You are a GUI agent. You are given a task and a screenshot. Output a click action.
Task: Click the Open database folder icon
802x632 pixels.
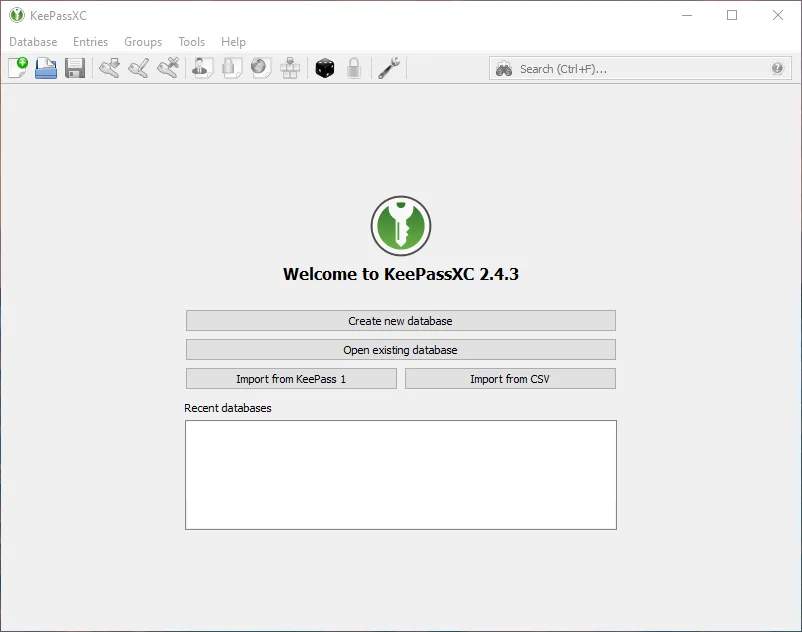[46, 68]
